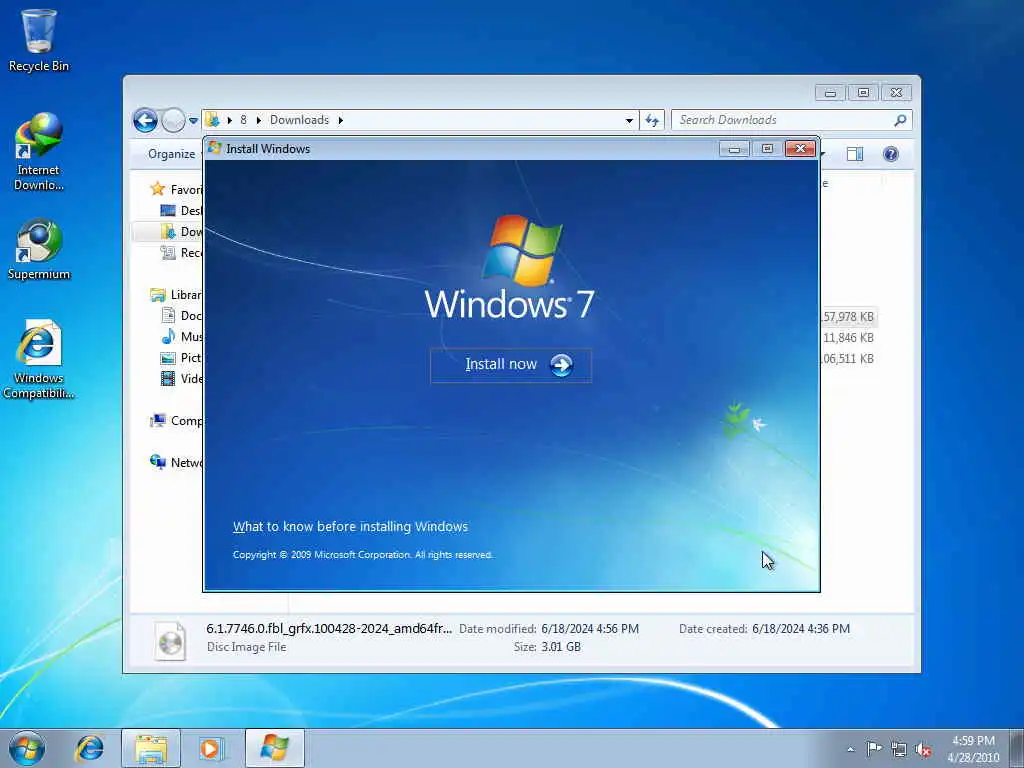Open What to know before installing Windows link
Viewport: 1024px width, 768px height.
pyautogui.click(x=350, y=526)
